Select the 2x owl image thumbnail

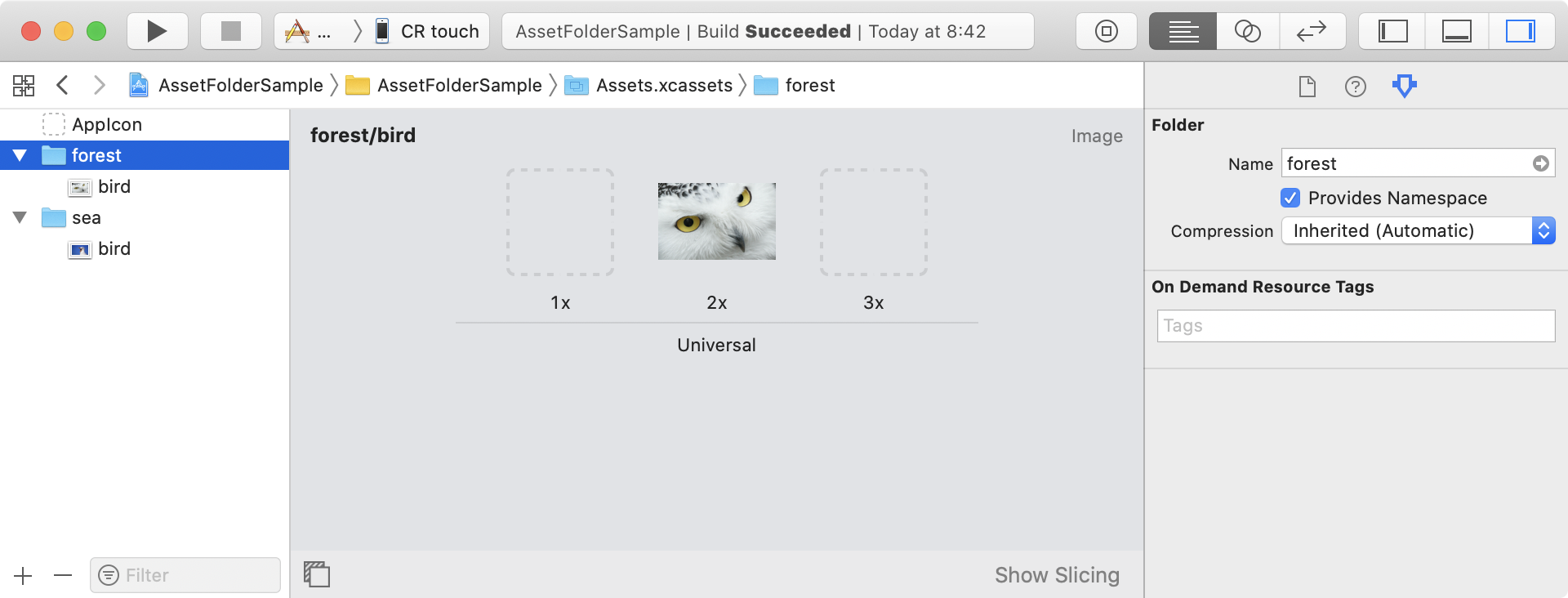click(x=716, y=221)
